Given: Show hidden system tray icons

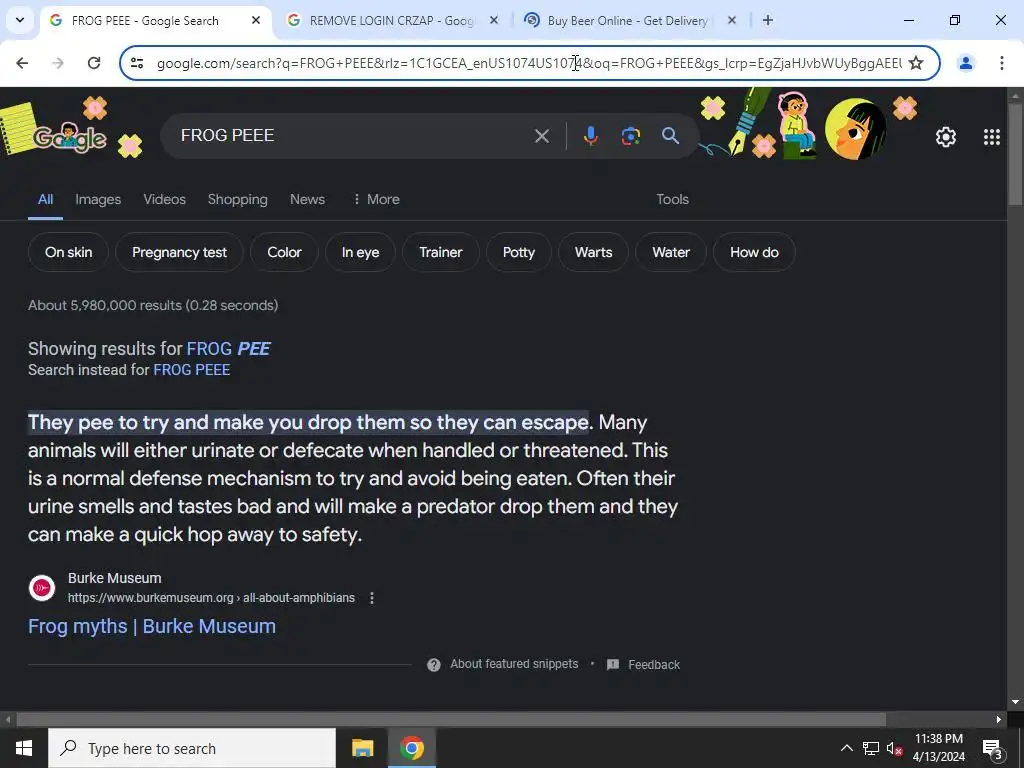Looking at the screenshot, I should [x=846, y=748].
